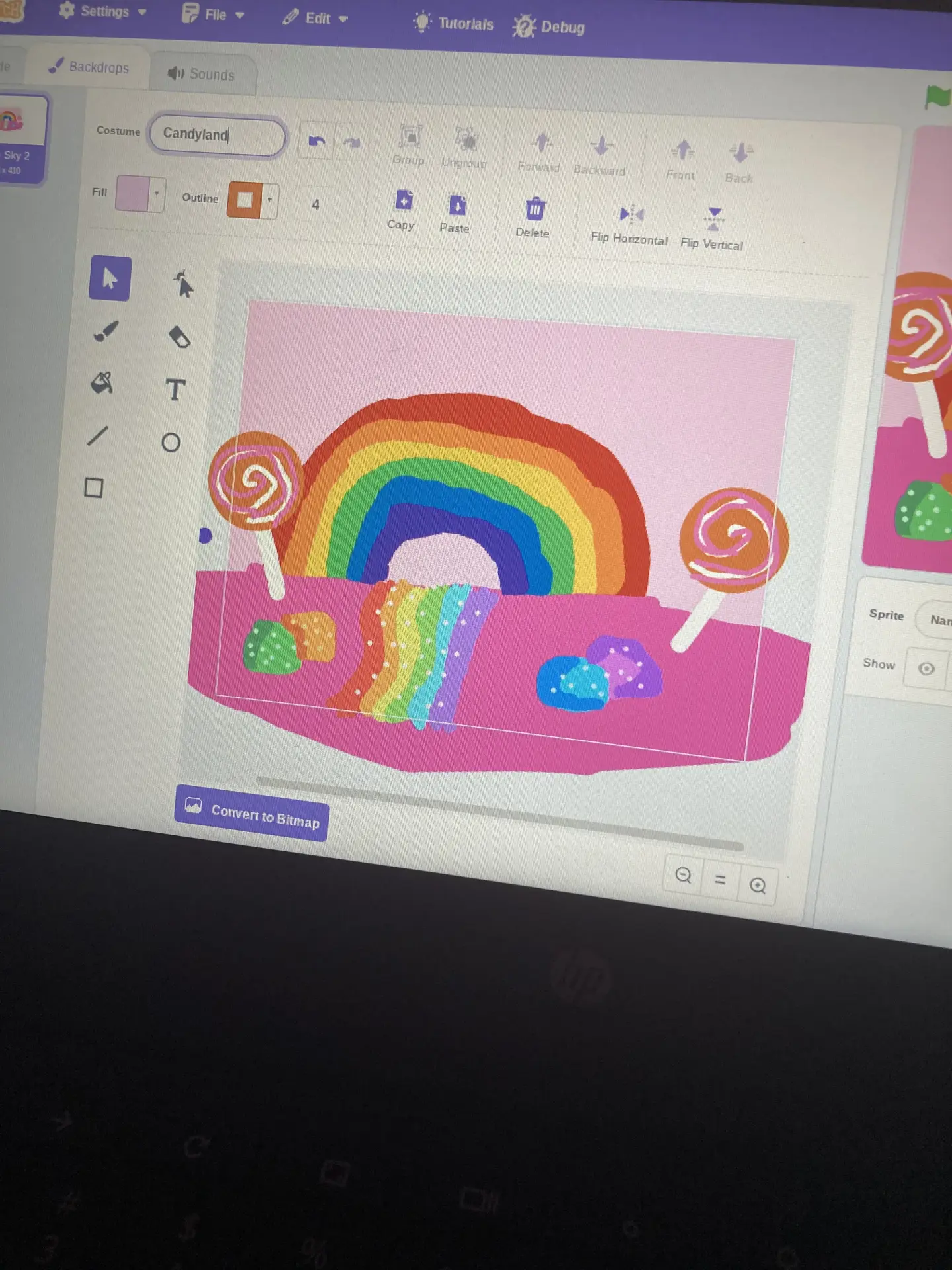This screenshot has height=1270, width=952.
Task: Click Convert to Bitmap button
Action: pyautogui.click(x=252, y=814)
